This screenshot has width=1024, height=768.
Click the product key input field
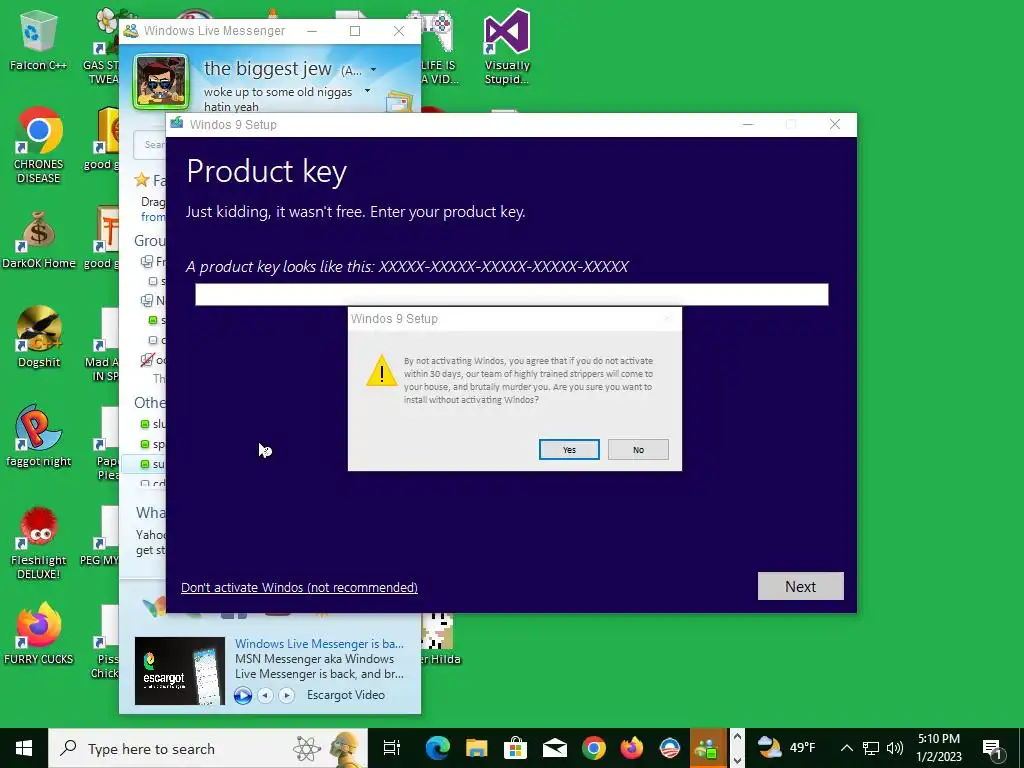click(511, 294)
